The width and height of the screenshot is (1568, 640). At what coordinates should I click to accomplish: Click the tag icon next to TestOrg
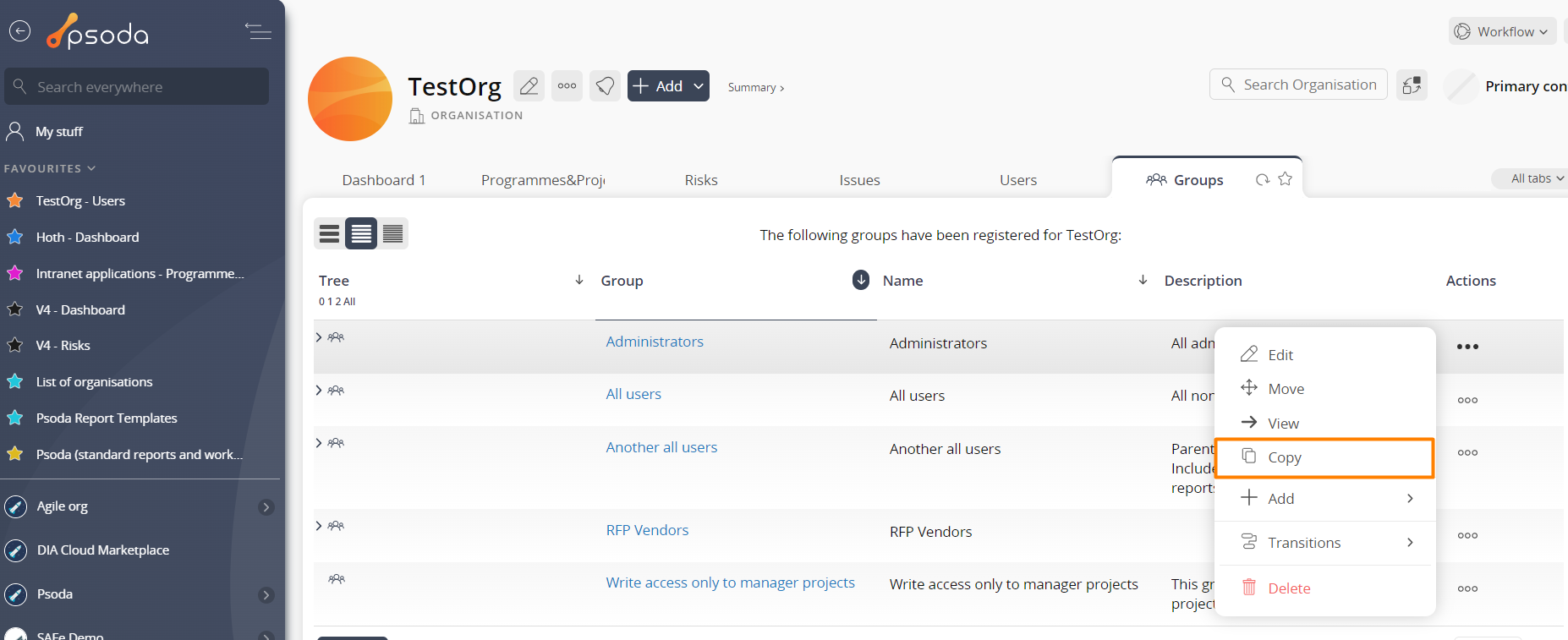[605, 86]
